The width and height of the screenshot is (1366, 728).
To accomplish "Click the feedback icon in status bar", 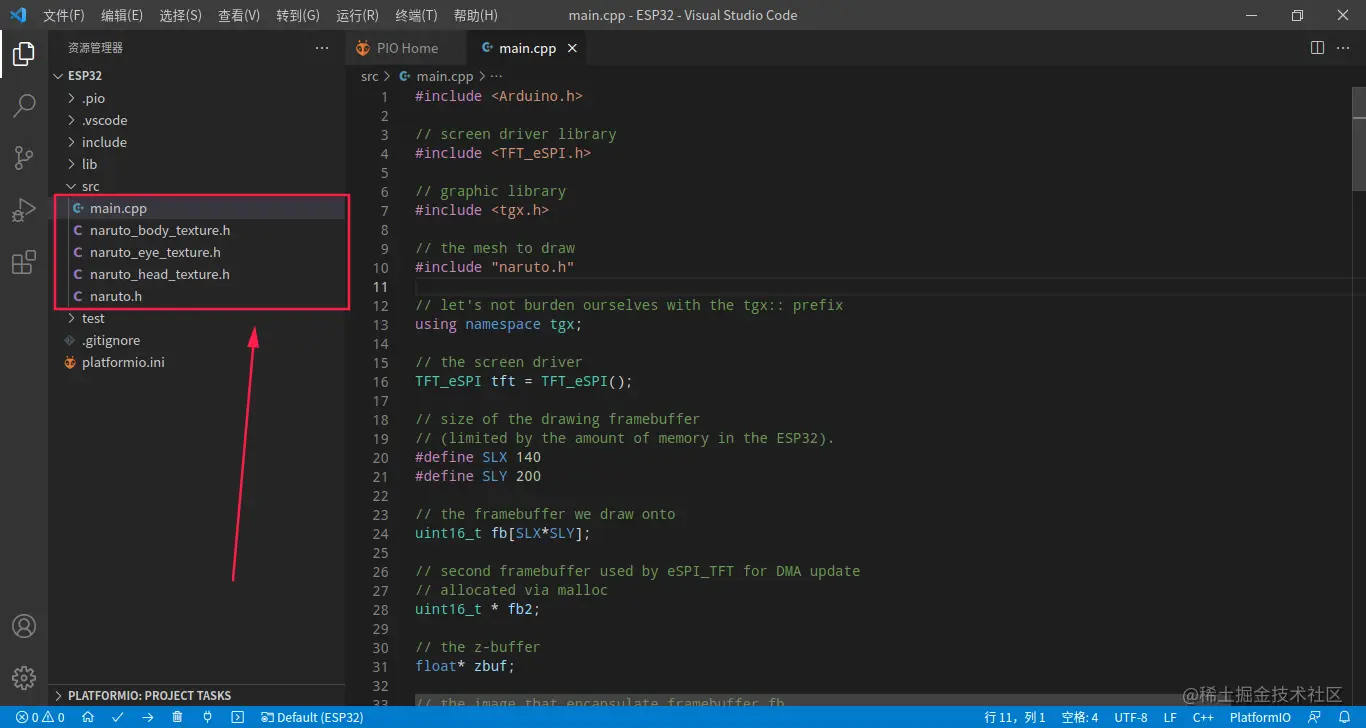I will [1315, 717].
